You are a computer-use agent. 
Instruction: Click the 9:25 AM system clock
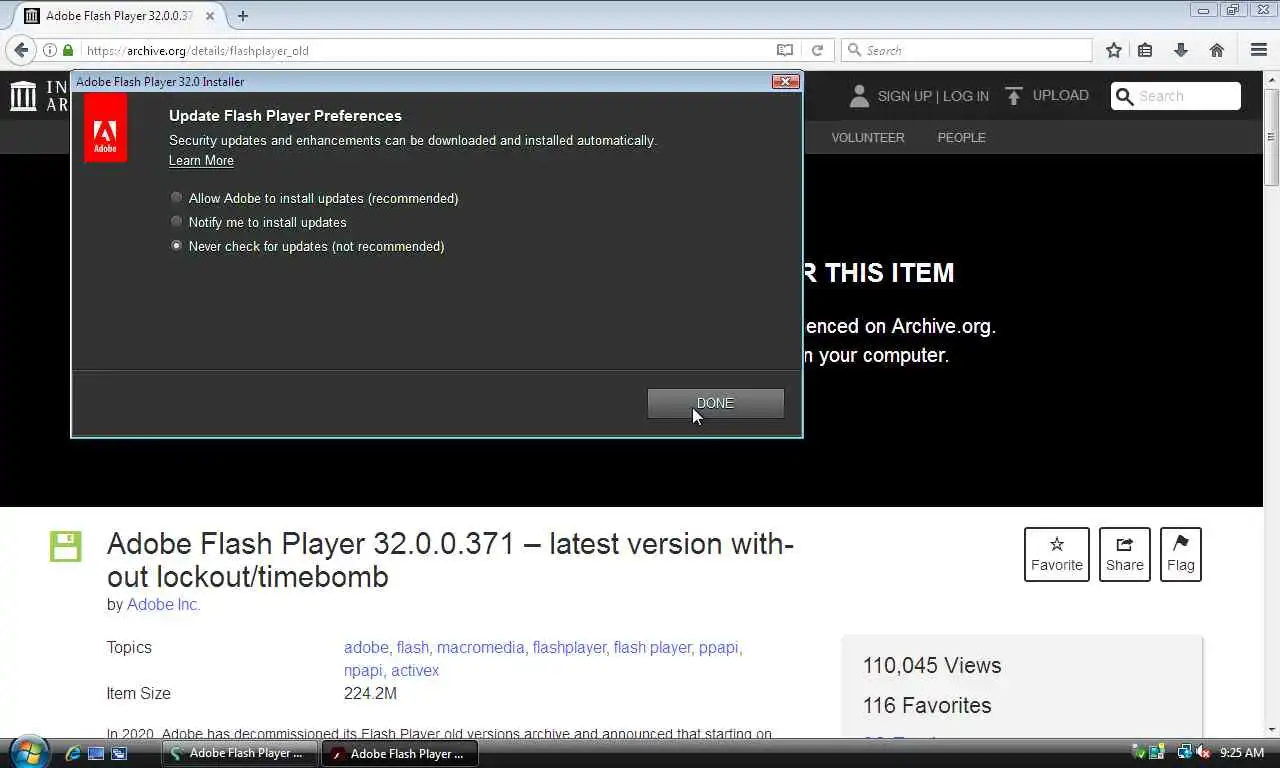1242,753
